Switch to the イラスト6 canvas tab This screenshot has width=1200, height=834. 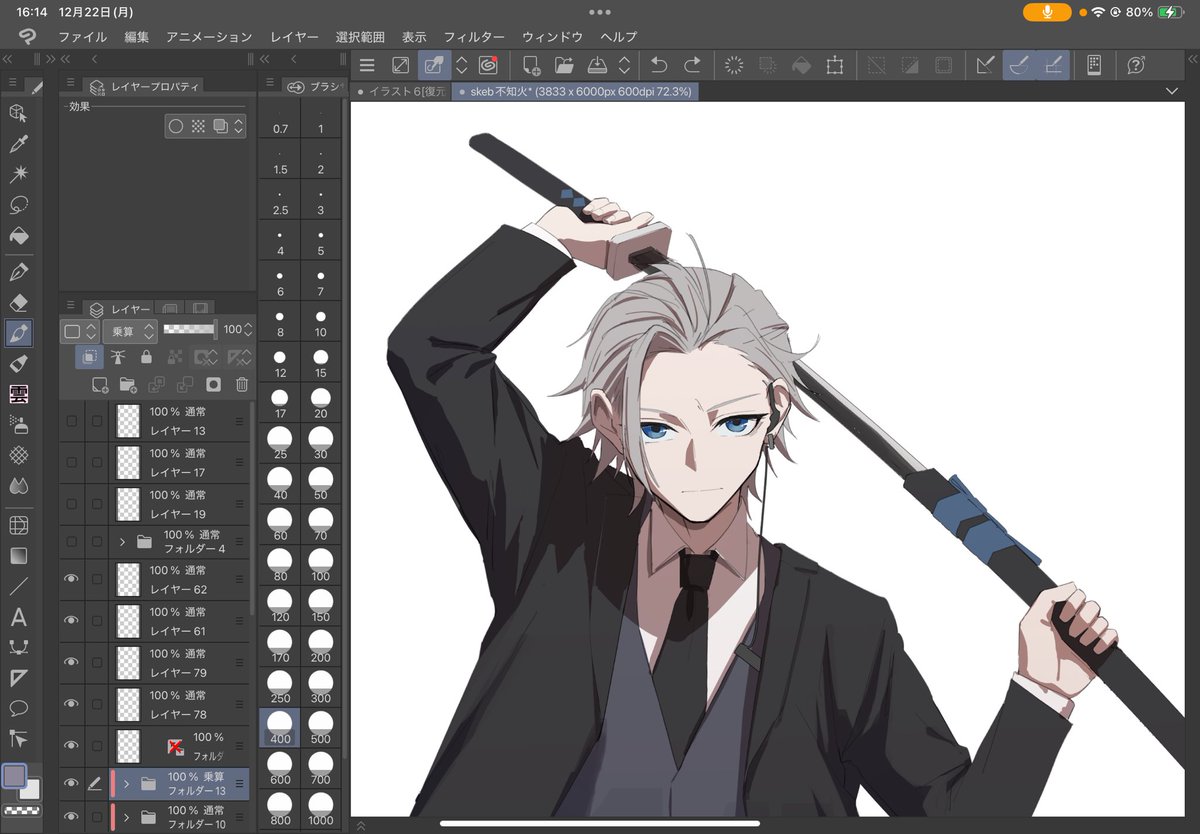[401, 91]
